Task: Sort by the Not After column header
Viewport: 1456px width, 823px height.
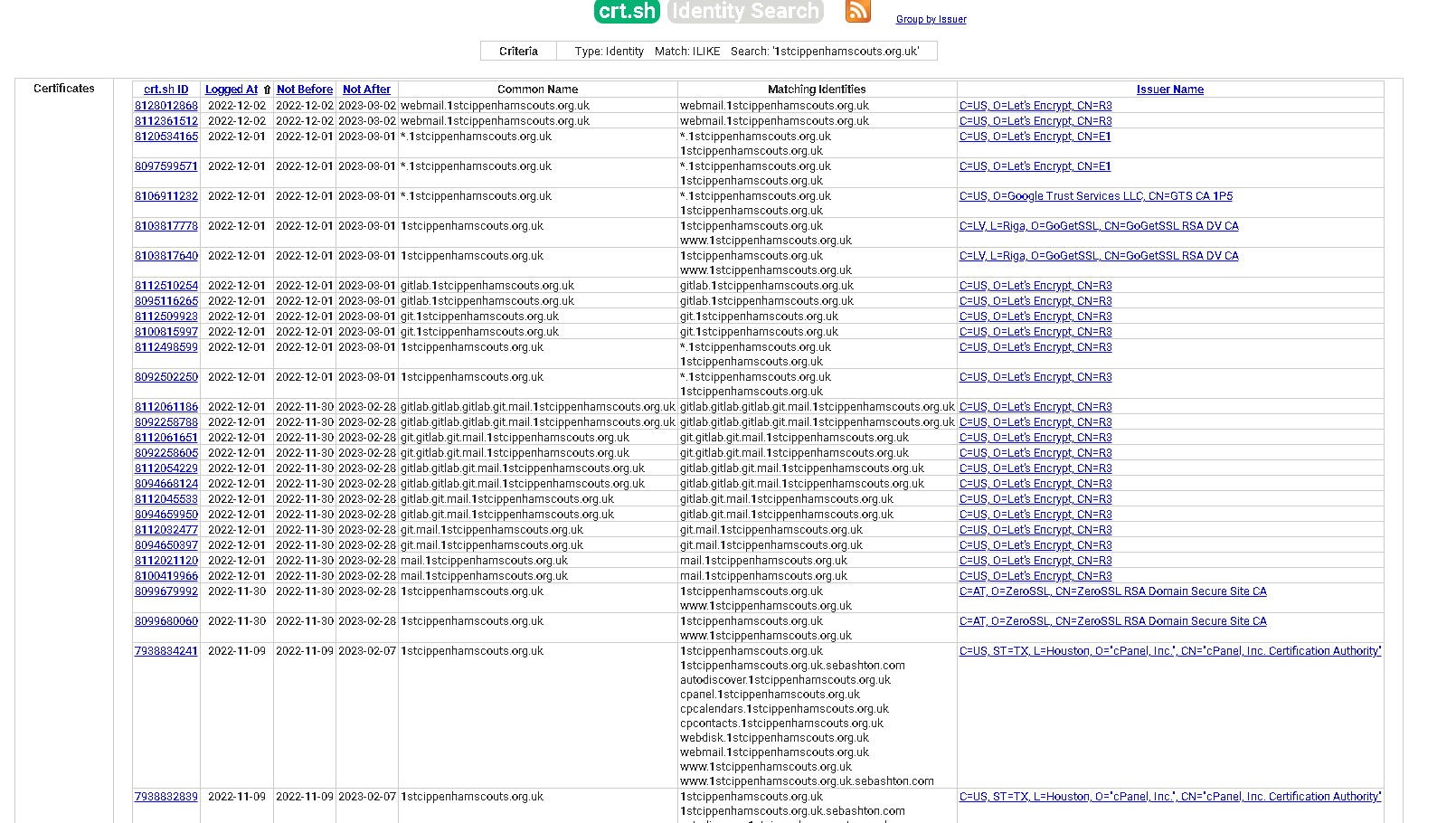Action: (366, 90)
